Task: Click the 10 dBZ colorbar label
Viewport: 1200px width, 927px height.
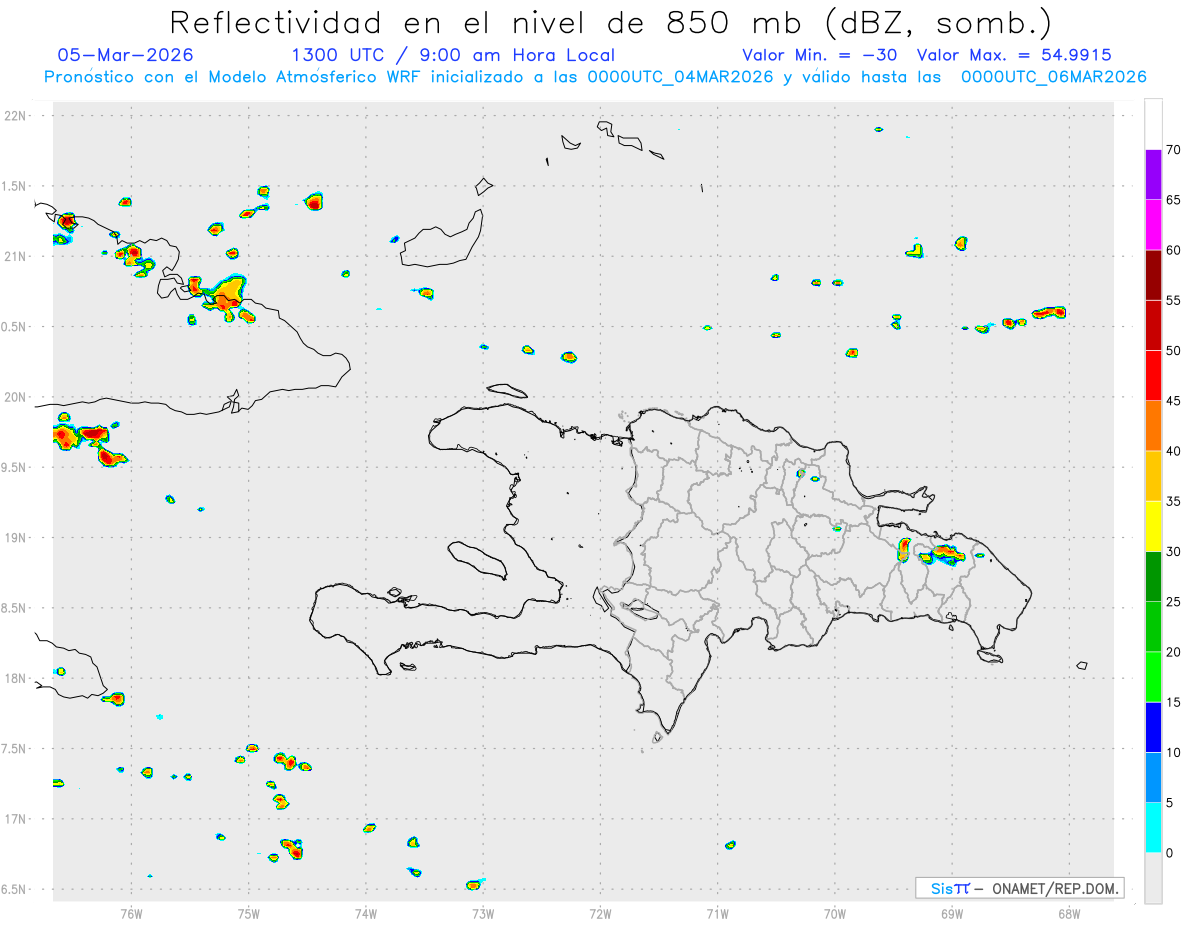Action: pyautogui.click(x=1174, y=752)
